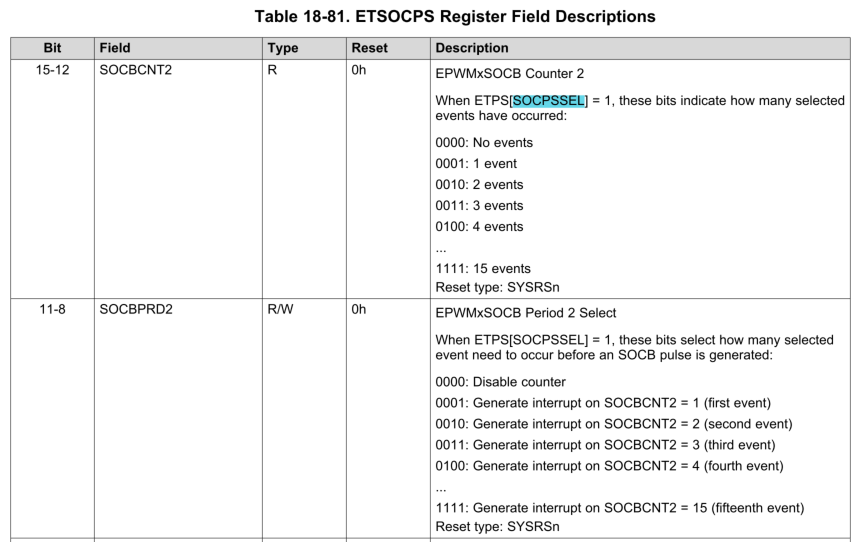857x542 pixels.
Task: Click the Type column header
Action: point(284,48)
